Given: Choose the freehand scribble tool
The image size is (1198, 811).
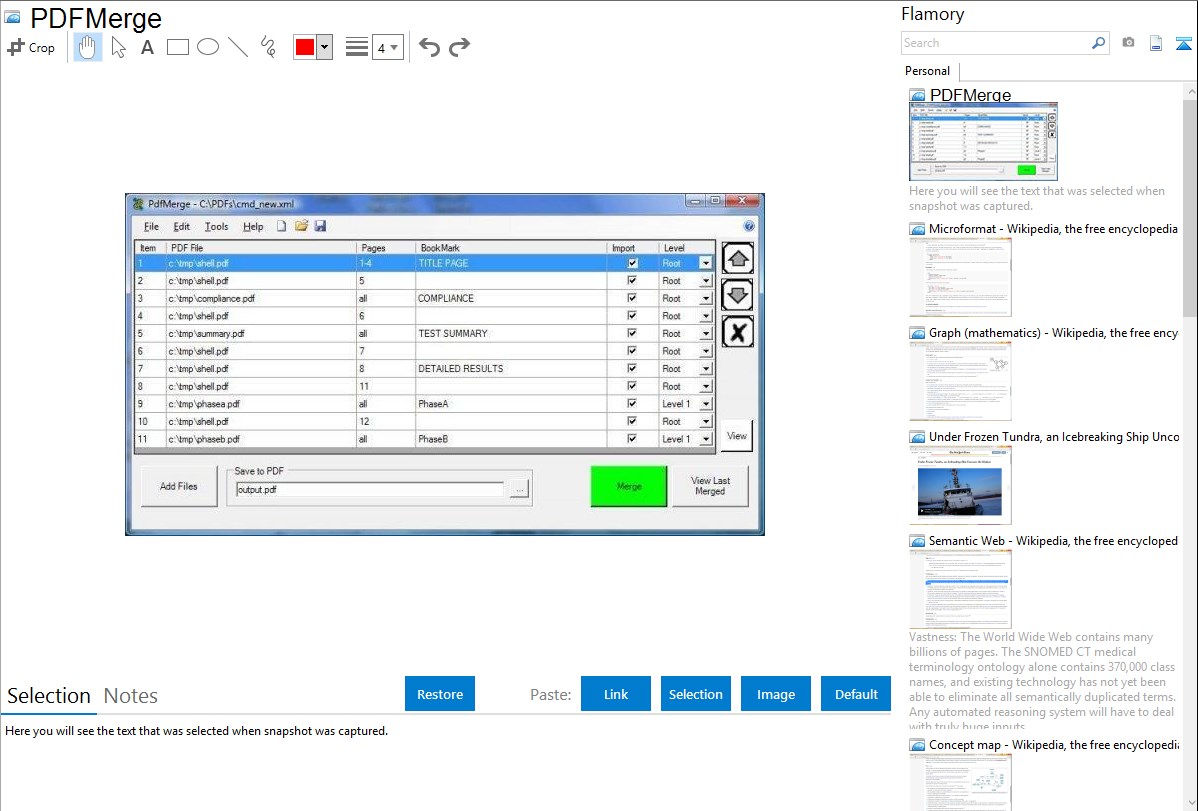Looking at the screenshot, I should [268, 47].
